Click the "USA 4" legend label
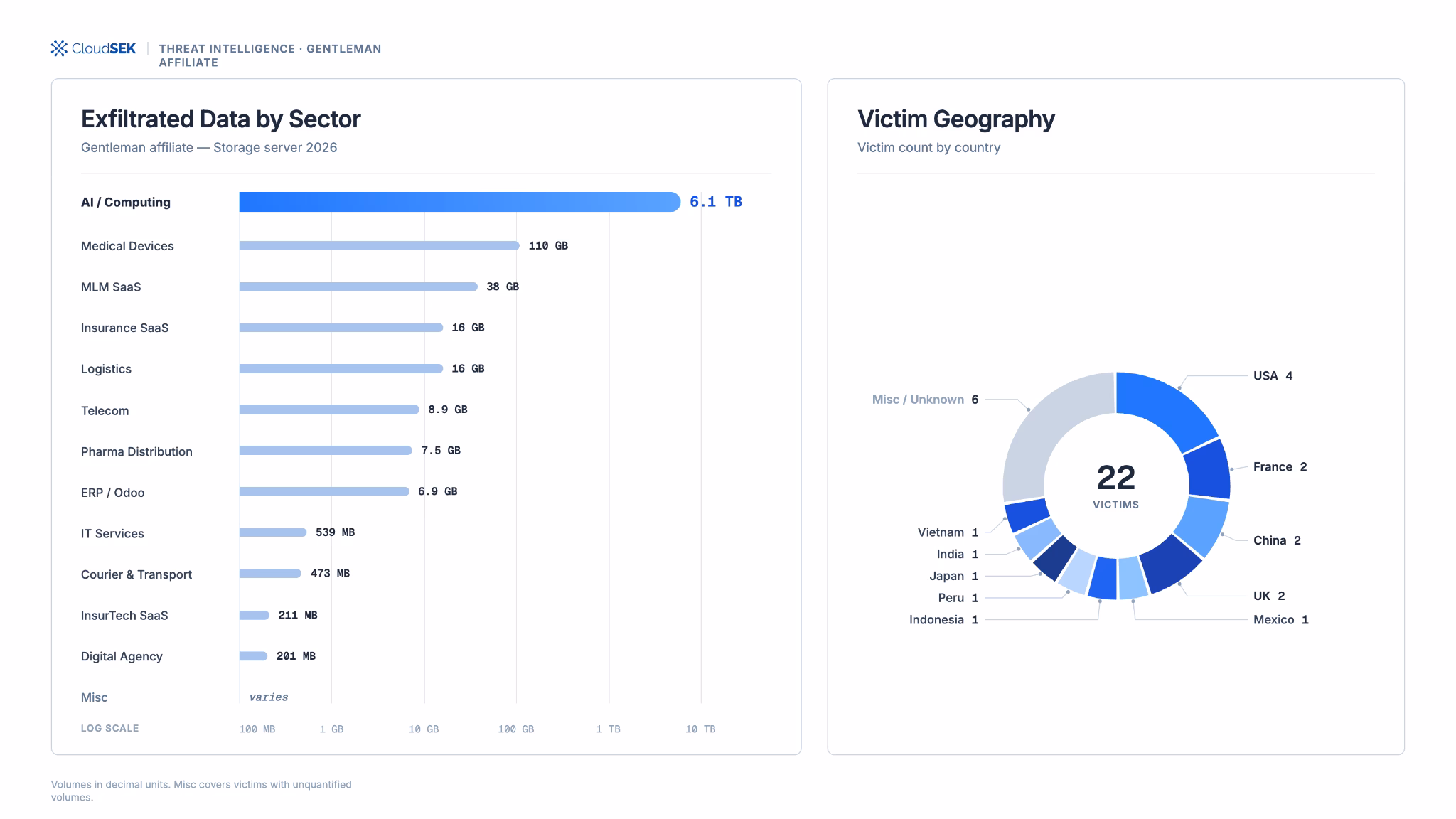This screenshot has width=1456, height=819. tap(1273, 375)
